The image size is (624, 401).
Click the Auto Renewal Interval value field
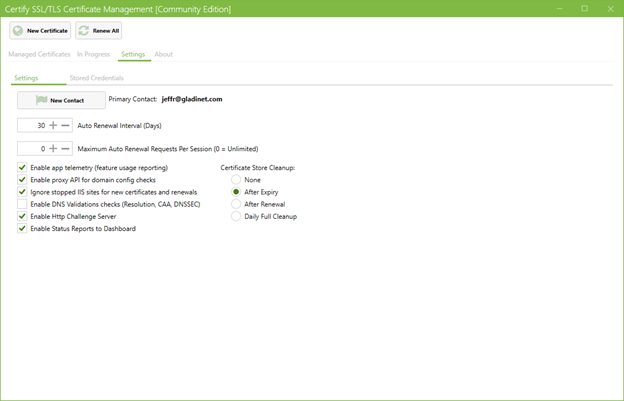click(33, 126)
